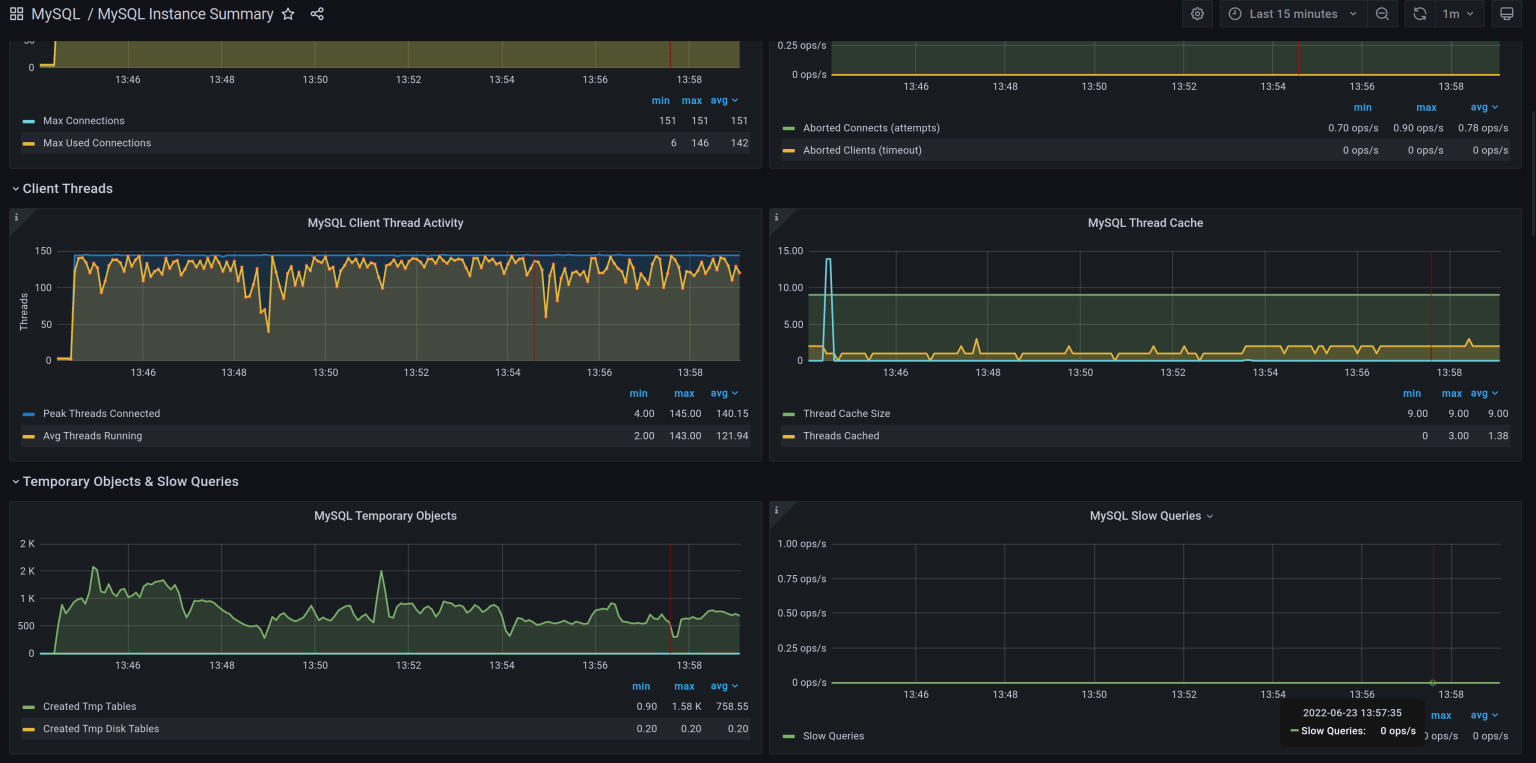Zoom out the time range with the magnifier icon
This screenshot has height=763, width=1536.
click(x=1383, y=14)
